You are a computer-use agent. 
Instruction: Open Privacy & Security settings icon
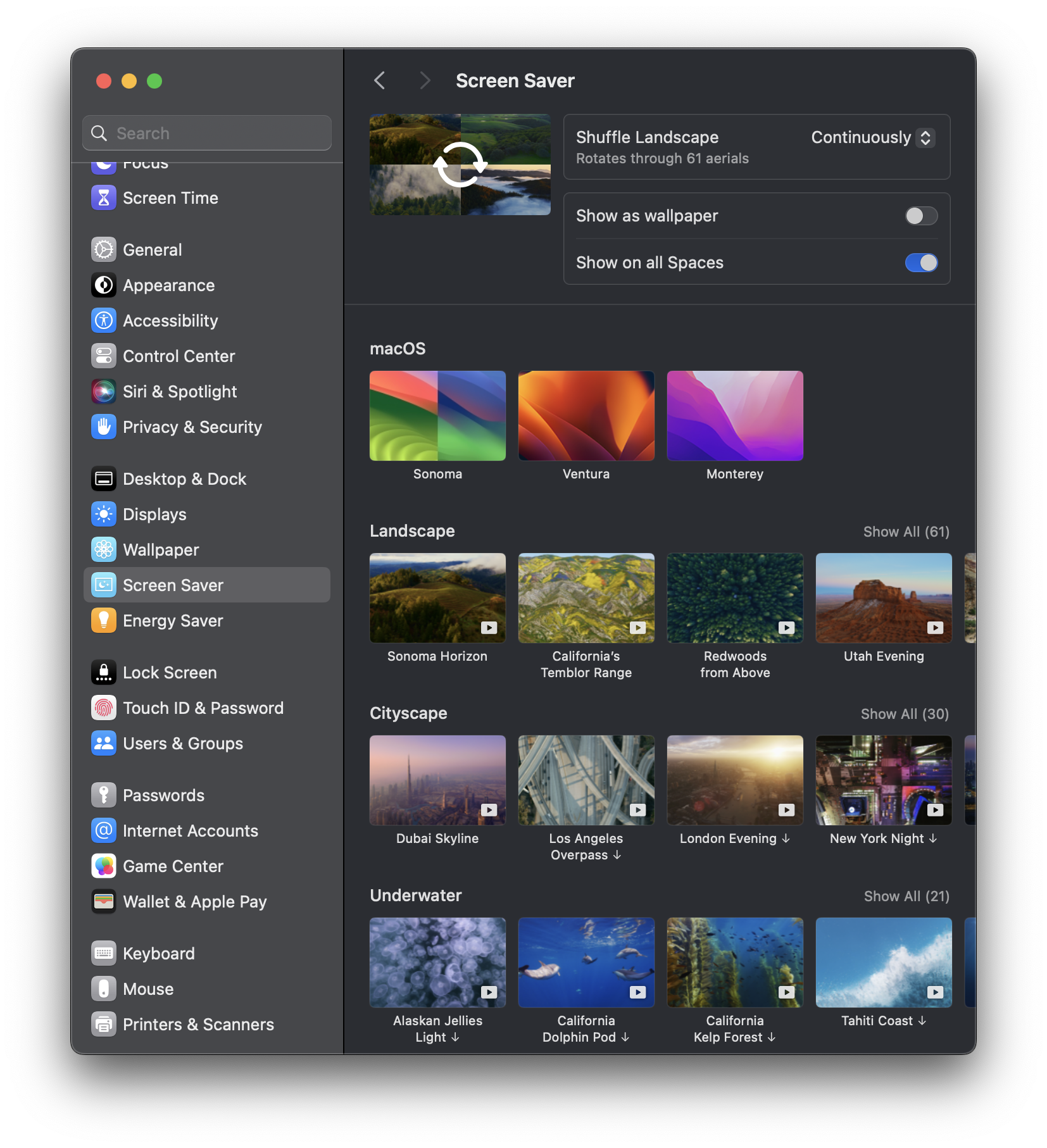click(104, 427)
